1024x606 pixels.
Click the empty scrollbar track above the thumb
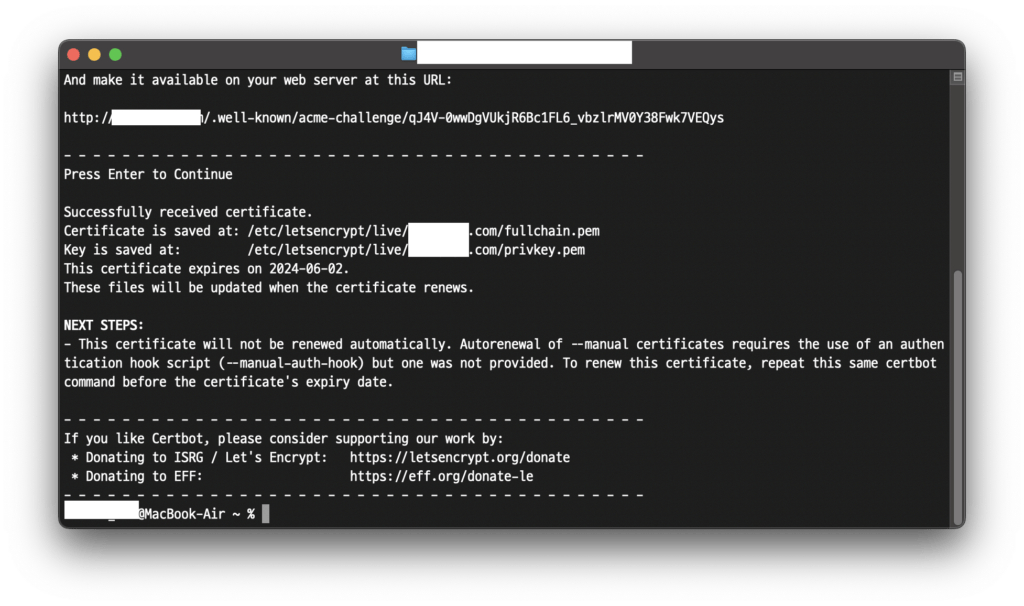click(x=957, y=170)
